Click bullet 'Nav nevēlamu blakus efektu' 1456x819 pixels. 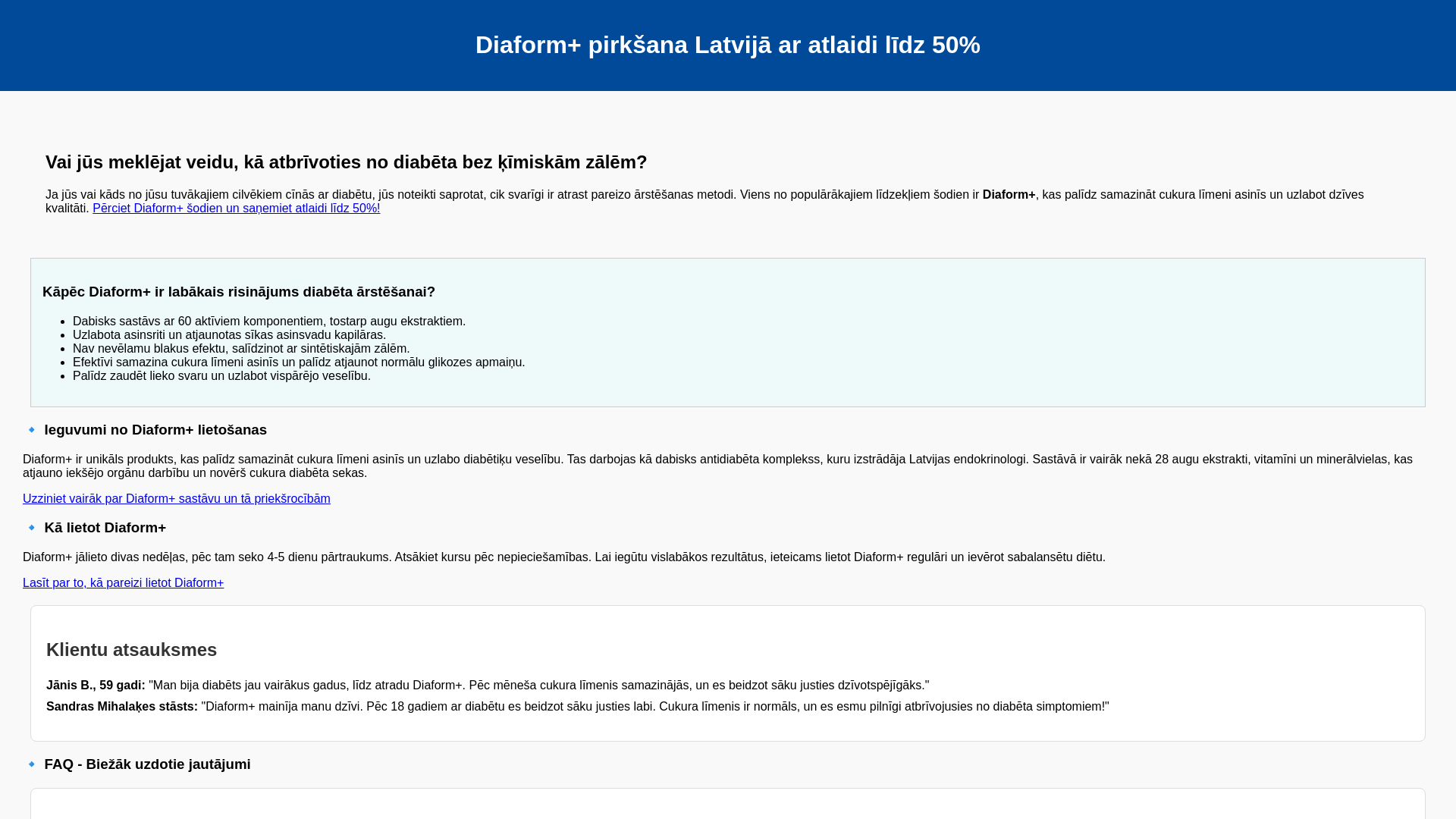[x=241, y=349]
